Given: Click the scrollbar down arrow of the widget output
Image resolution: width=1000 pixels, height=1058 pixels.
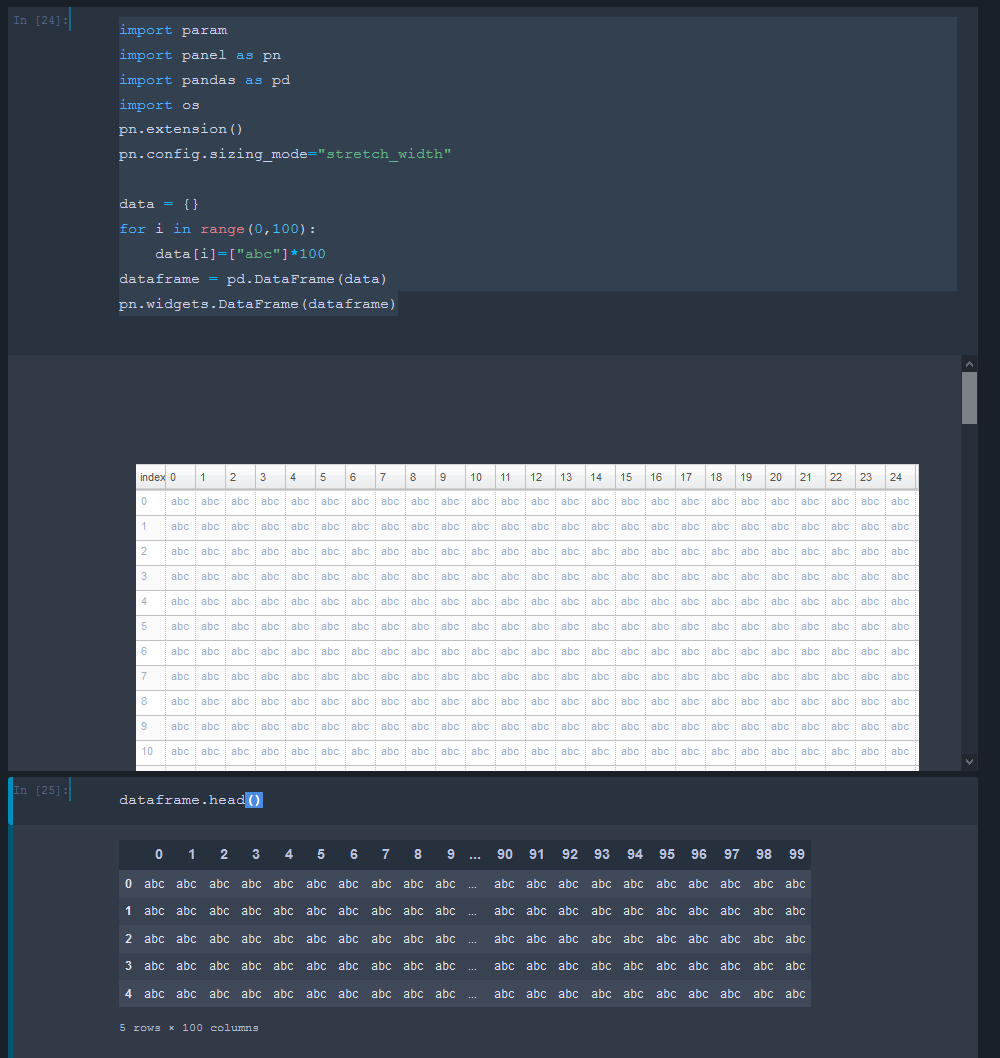Looking at the screenshot, I should coord(969,761).
